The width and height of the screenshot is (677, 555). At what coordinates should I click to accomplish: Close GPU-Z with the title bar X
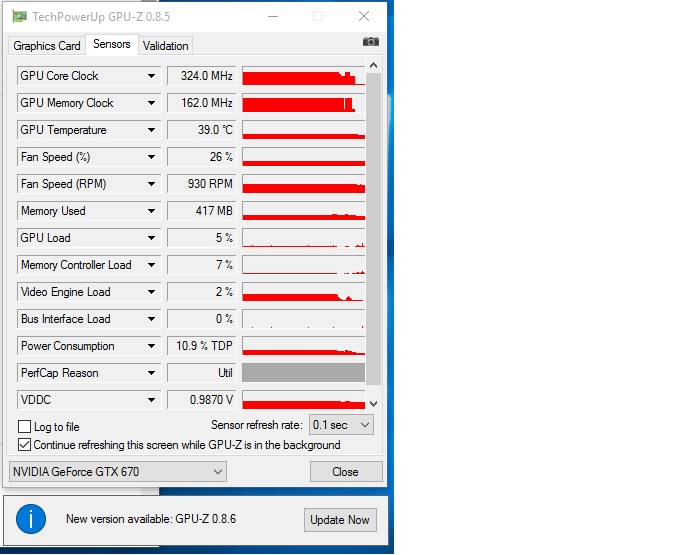tap(364, 17)
